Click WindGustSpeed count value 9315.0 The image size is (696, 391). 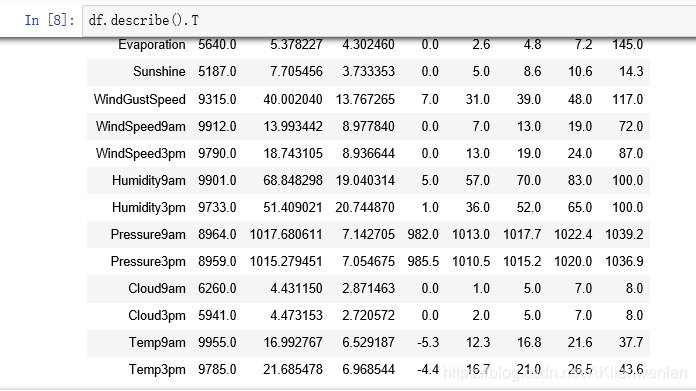(x=217, y=99)
